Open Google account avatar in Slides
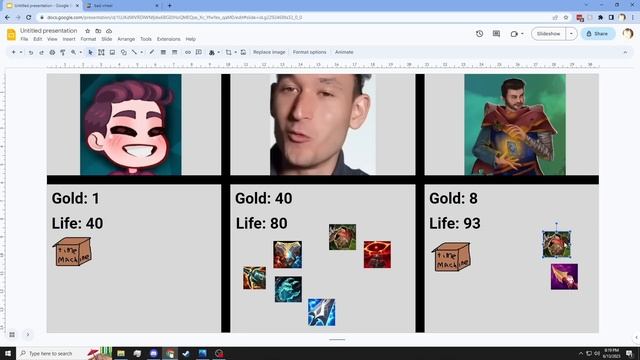The width and height of the screenshot is (640, 360). tap(628, 34)
